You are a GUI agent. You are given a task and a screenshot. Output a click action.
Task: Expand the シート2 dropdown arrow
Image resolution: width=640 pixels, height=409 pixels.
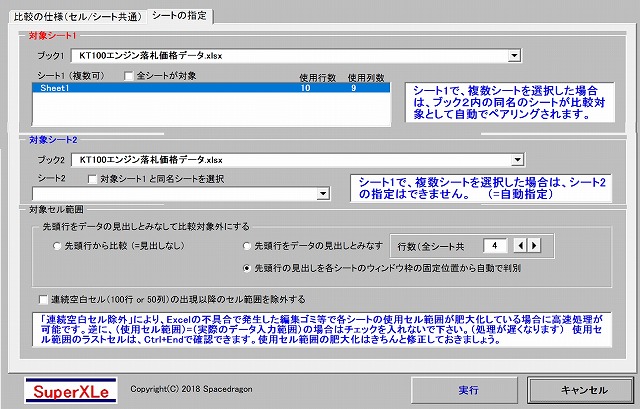pyautogui.click(x=323, y=193)
